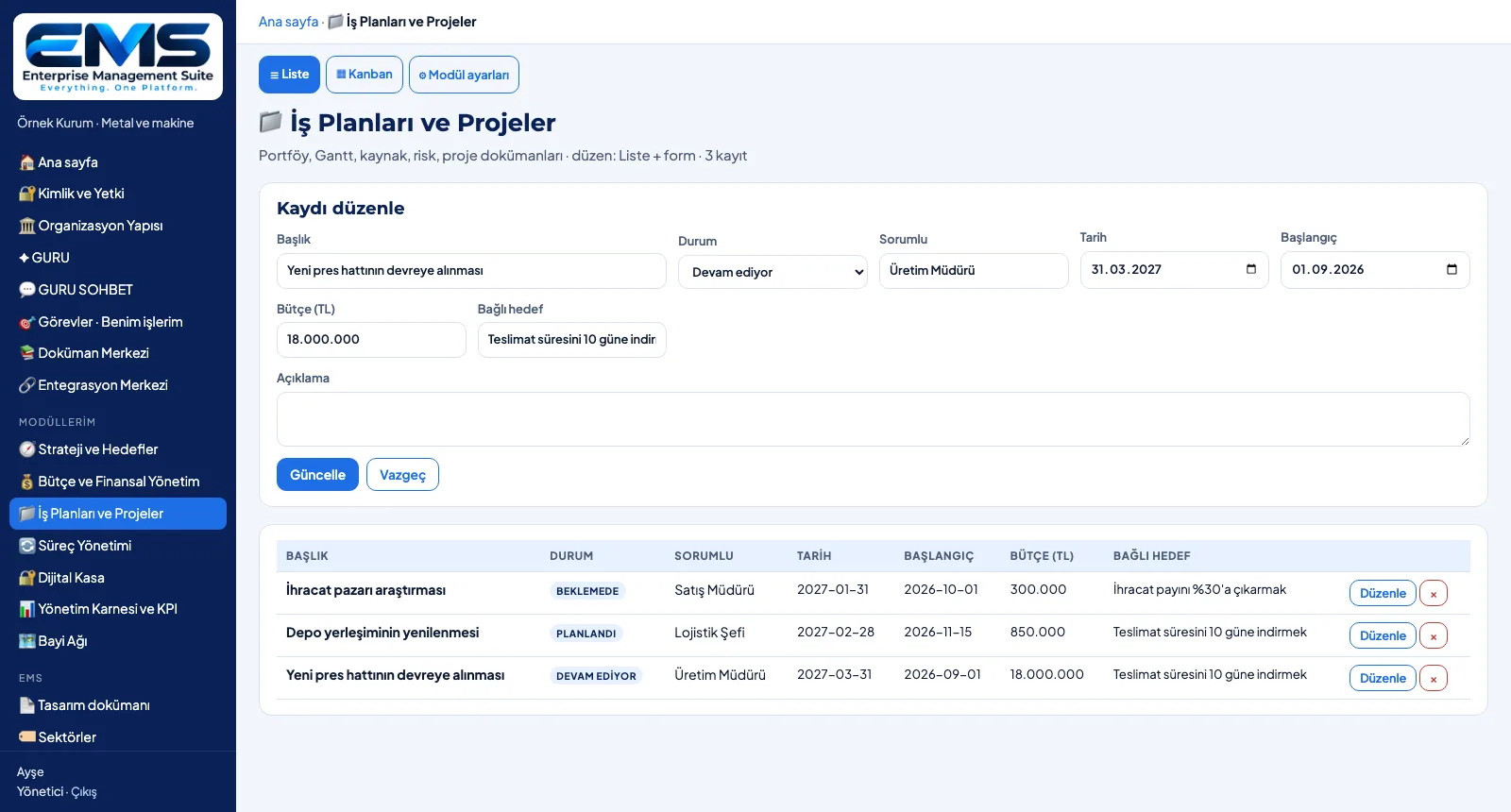The image size is (1511, 812).
Task: Open Doküman Merkezi books icon
Action: point(27,353)
